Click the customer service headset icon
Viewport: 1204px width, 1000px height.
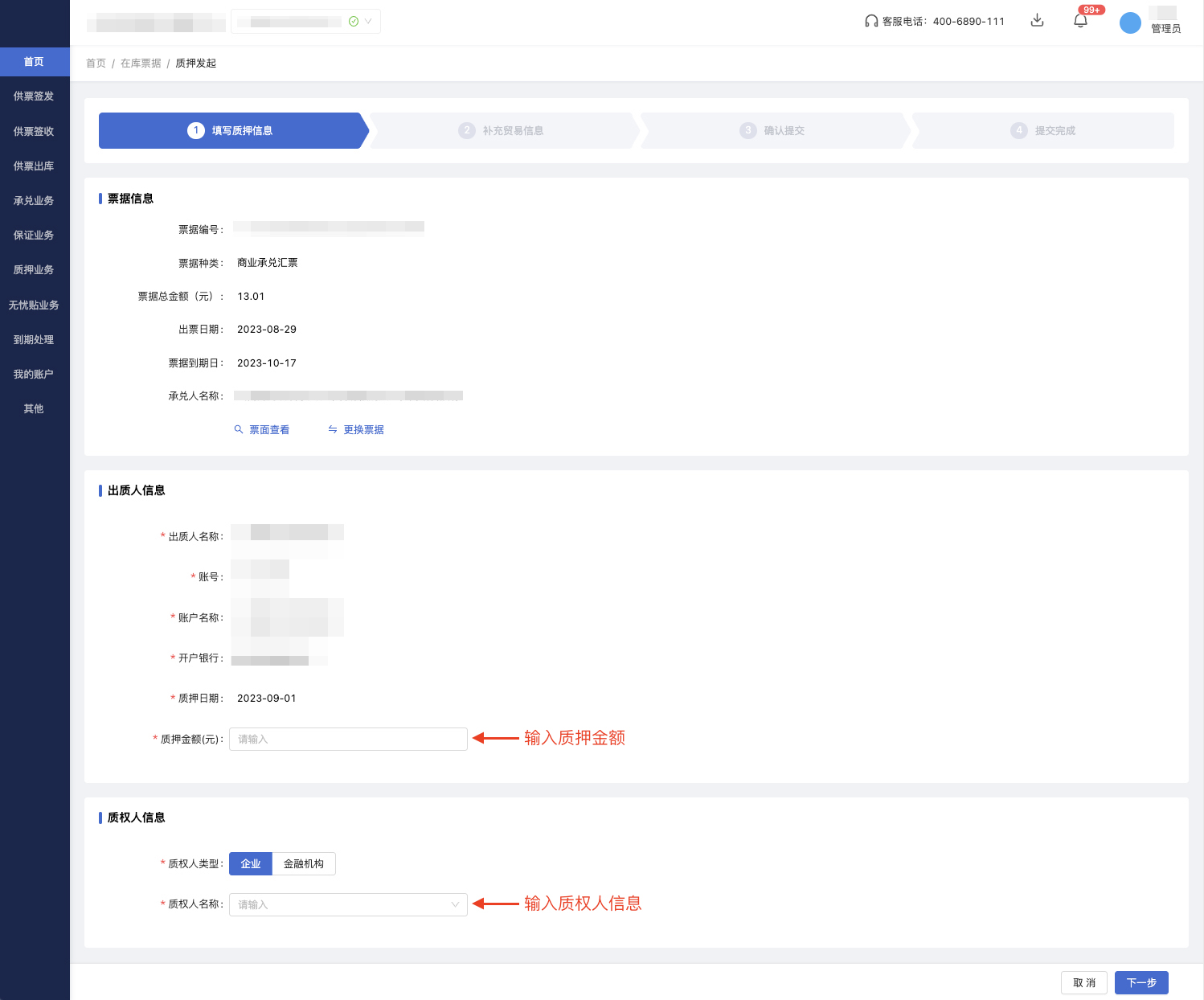click(870, 21)
